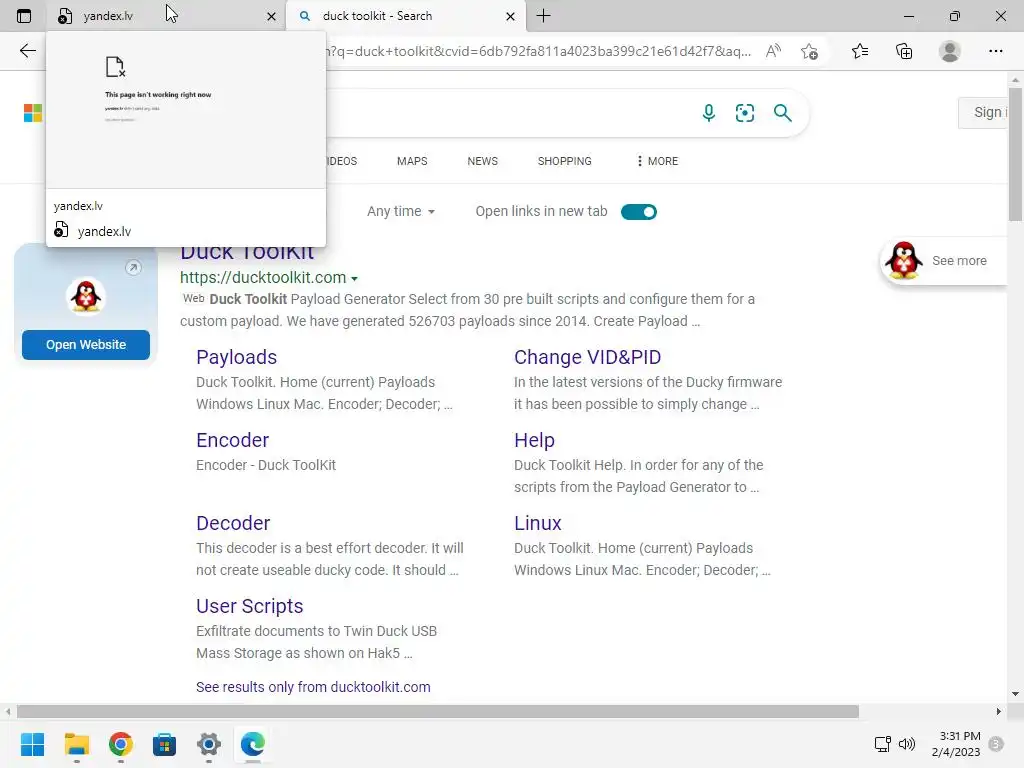Click the scroll right arrow

point(999,711)
